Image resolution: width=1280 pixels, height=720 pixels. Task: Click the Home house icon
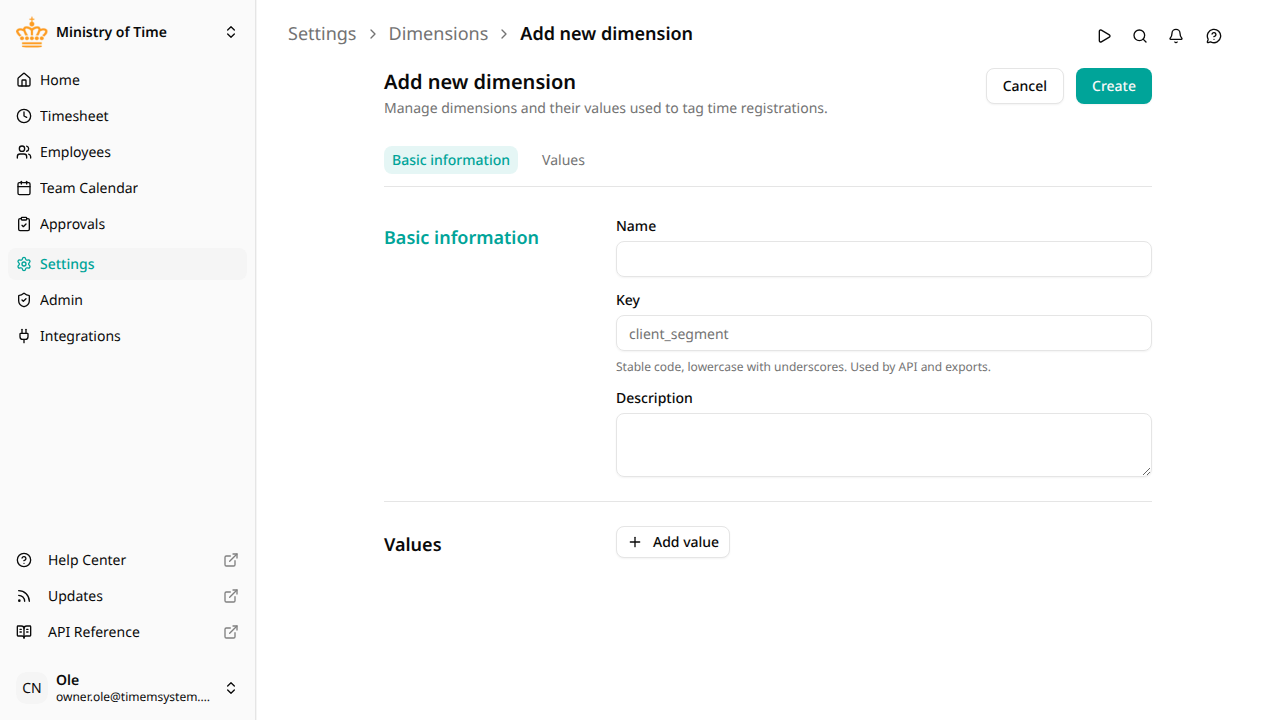[24, 80]
